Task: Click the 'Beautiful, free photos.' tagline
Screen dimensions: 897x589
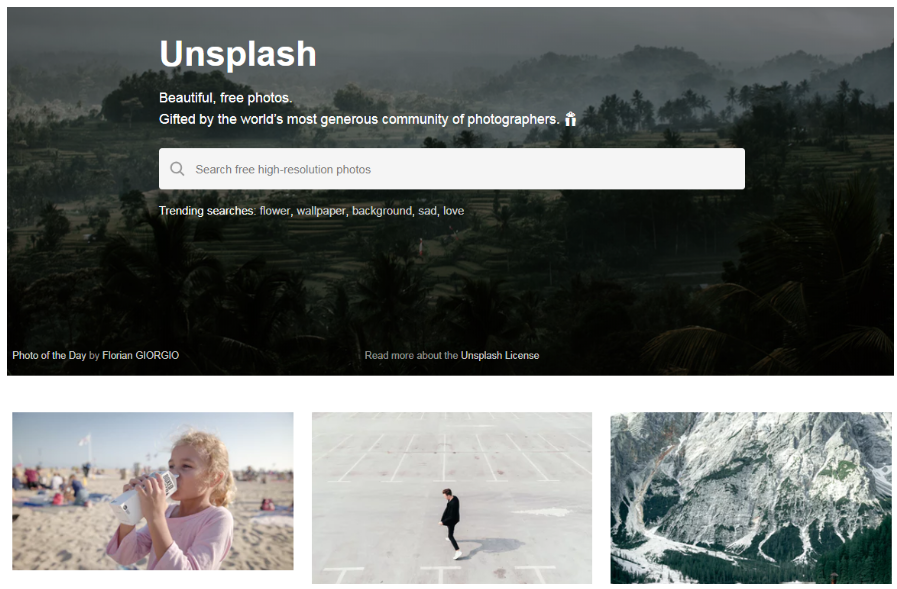Action: pyautogui.click(x=225, y=98)
